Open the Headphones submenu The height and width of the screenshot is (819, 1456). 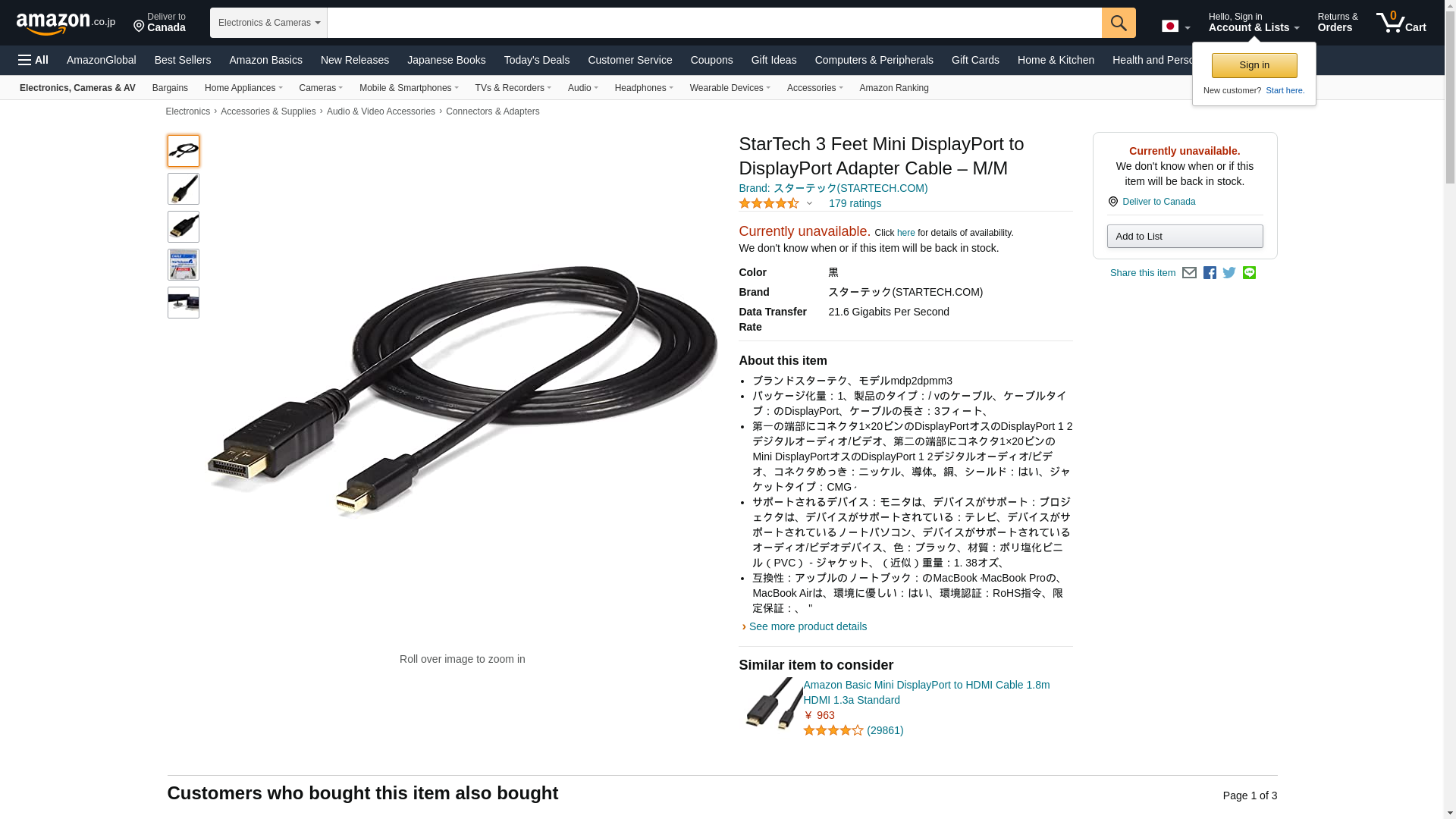click(x=644, y=88)
